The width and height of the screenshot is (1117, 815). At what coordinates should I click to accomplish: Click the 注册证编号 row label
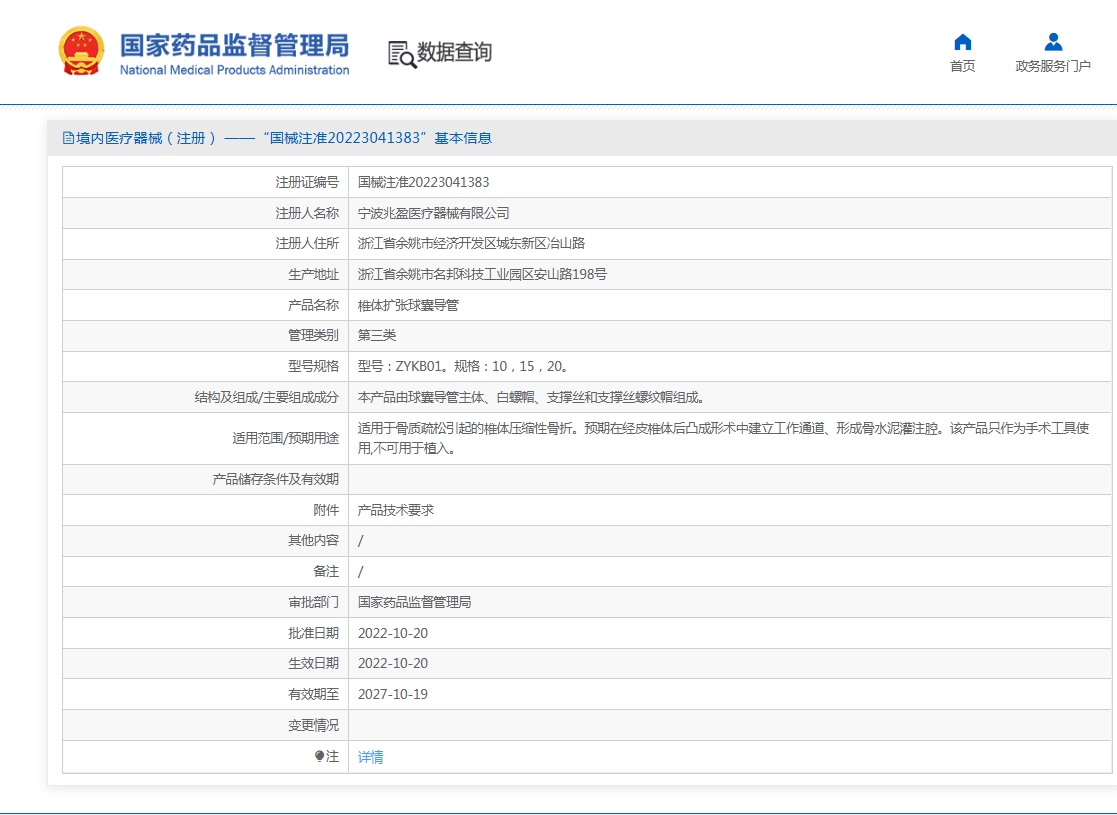(x=307, y=182)
